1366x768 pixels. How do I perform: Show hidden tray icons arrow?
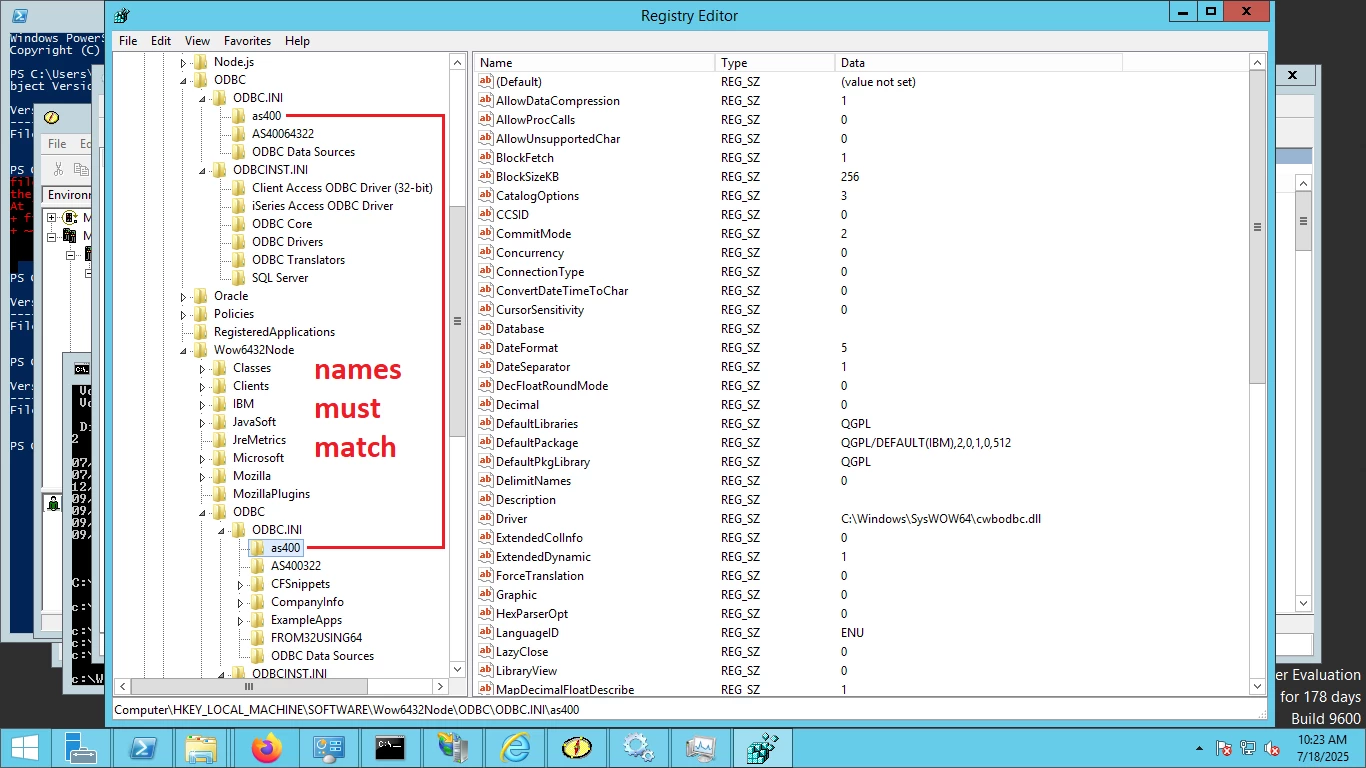pyautogui.click(x=1199, y=748)
